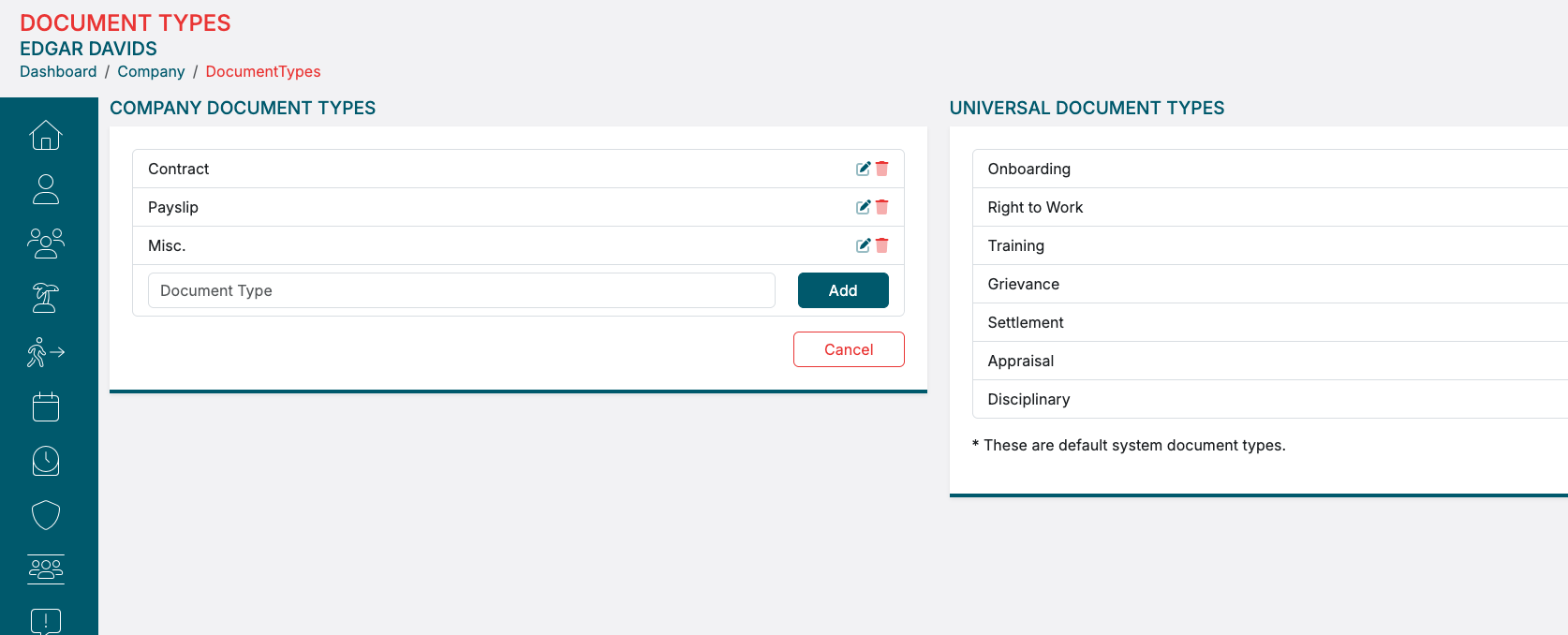This screenshot has width=1568, height=635.
Task: Open the calendar sidebar icon
Action: [x=46, y=406]
